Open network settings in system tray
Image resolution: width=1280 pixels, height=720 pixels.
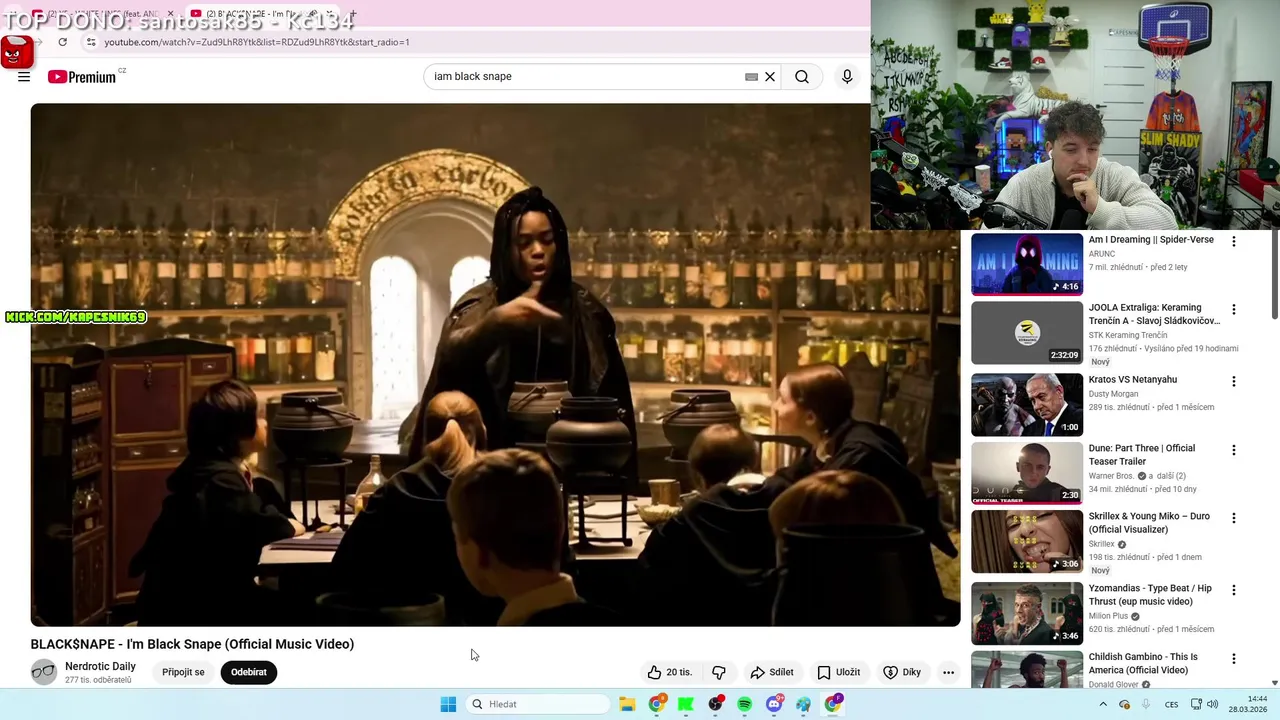click(1196, 704)
